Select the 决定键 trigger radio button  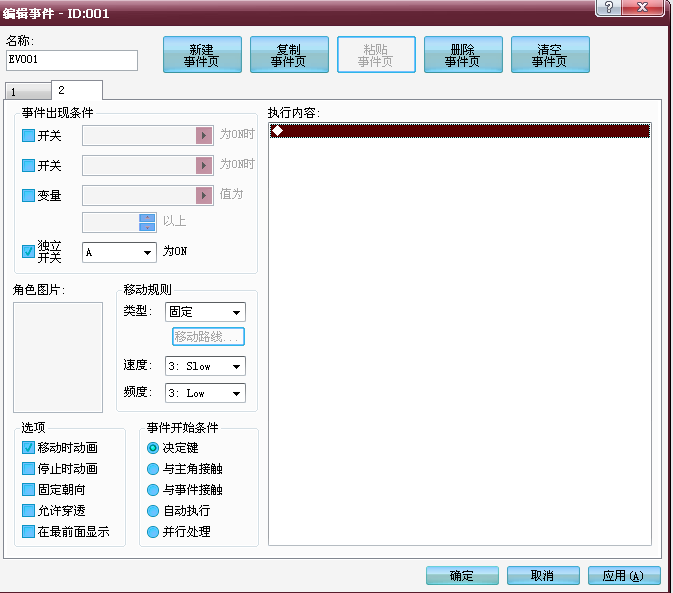(153, 448)
